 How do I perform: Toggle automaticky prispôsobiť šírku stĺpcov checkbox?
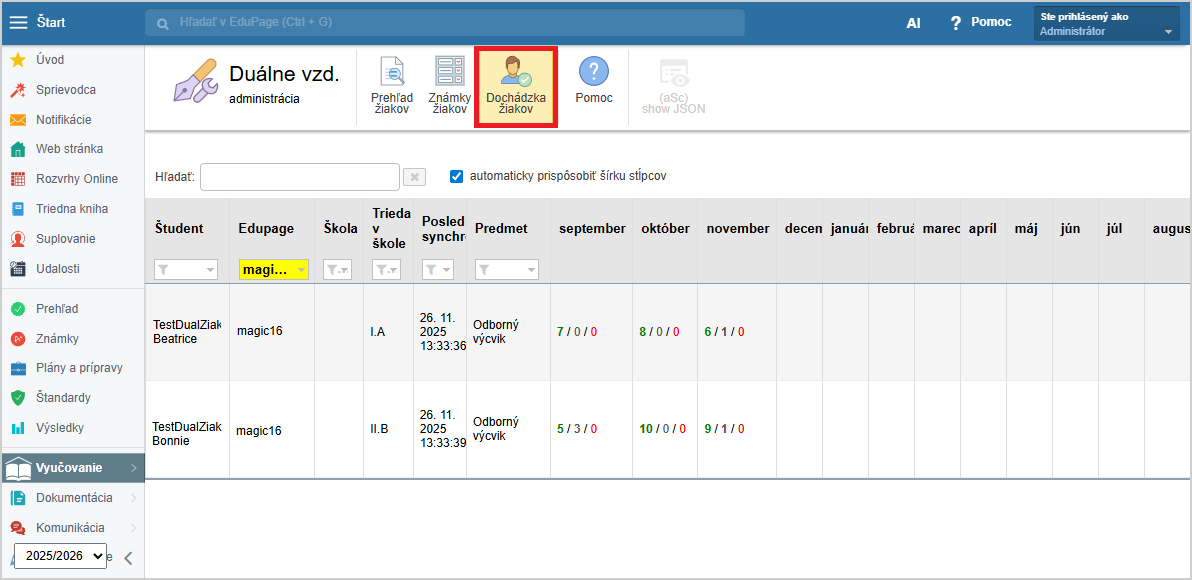click(x=457, y=176)
